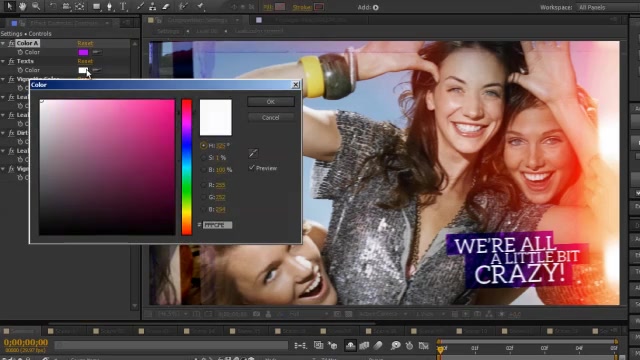Image resolution: width=640 pixels, height=360 pixels.
Task: Uncheck the Preview checkbox
Action: [252, 167]
